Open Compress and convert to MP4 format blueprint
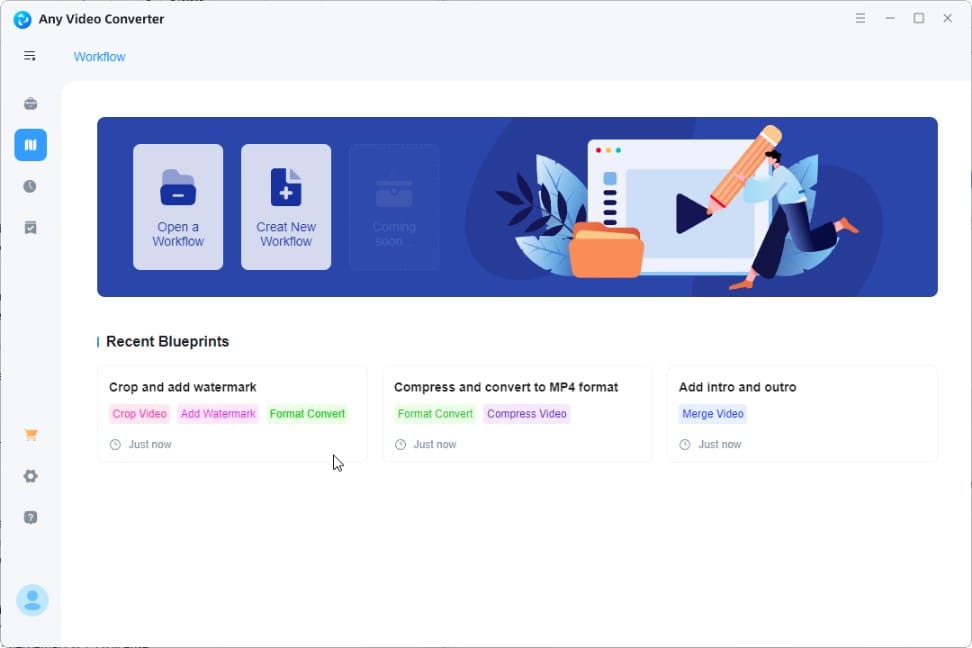 (x=518, y=414)
